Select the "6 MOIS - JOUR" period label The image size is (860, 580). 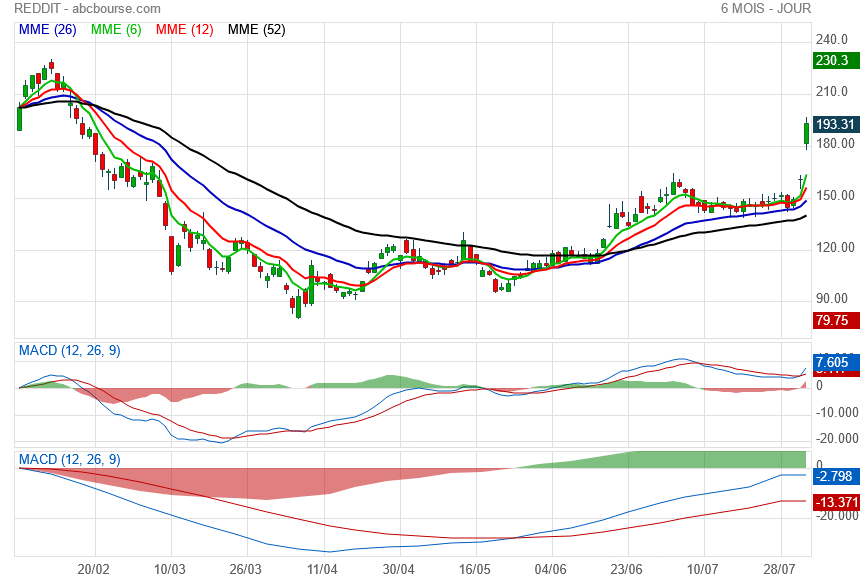[x=766, y=8]
